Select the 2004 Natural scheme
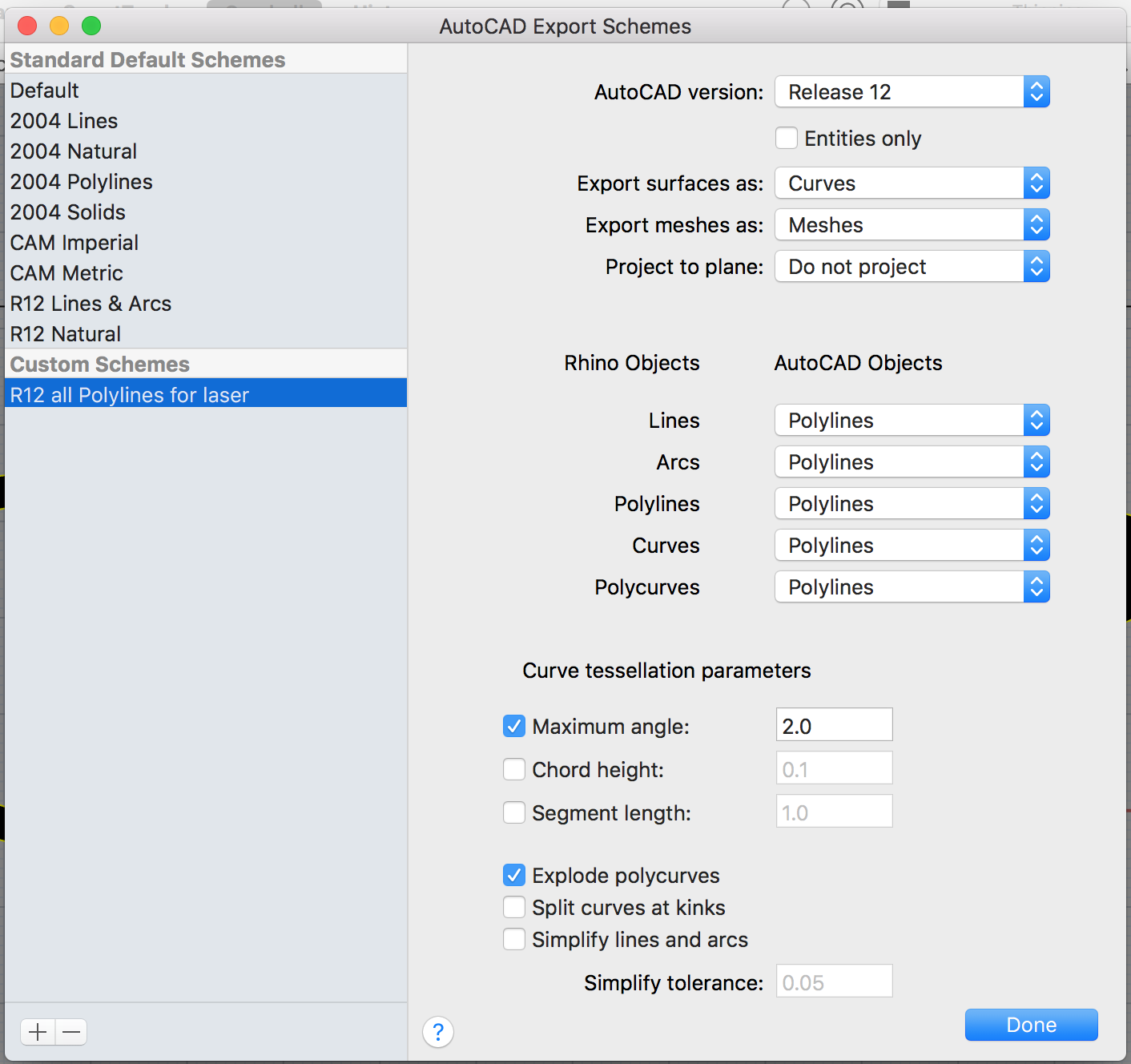 [206, 151]
